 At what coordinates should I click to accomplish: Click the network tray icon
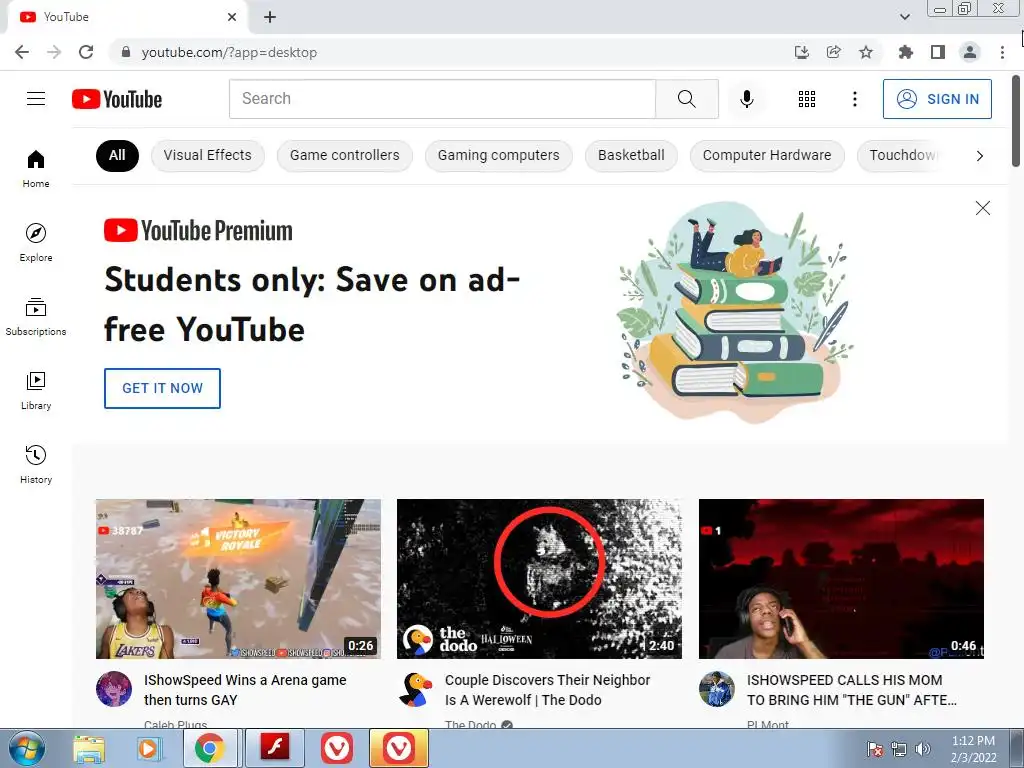pyautogui.click(x=899, y=748)
